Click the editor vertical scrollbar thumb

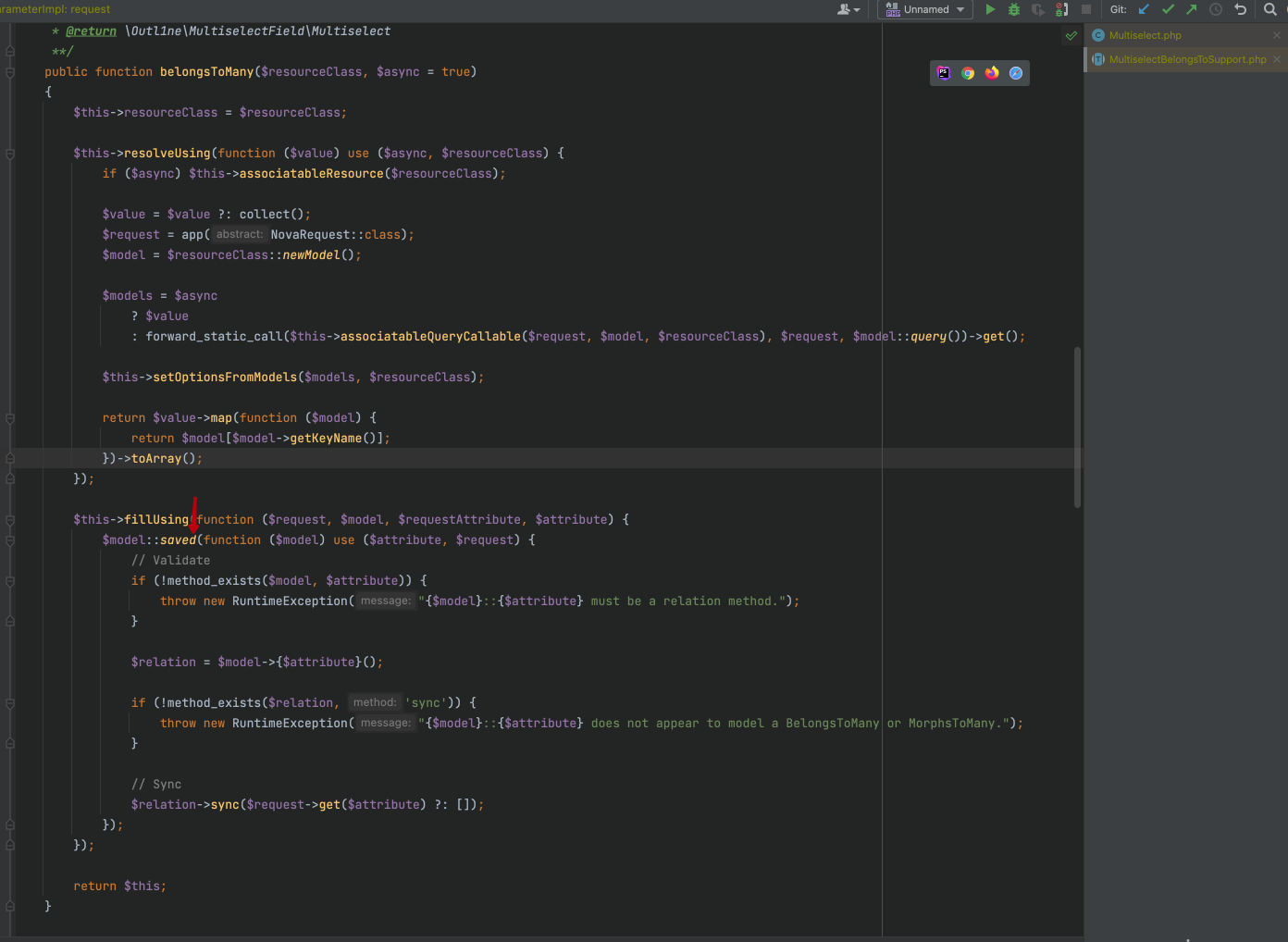1077,428
